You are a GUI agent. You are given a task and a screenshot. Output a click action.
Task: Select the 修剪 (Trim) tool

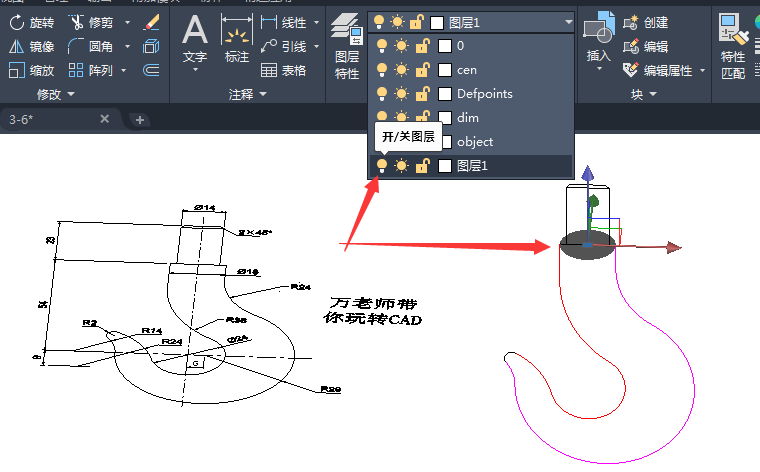(x=91, y=22)
